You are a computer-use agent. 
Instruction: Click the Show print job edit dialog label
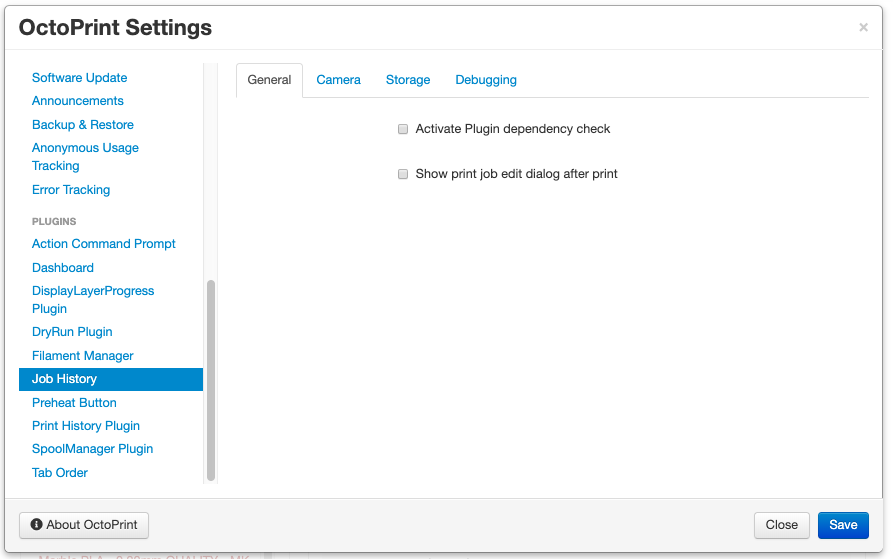click(x=517, y=174)
